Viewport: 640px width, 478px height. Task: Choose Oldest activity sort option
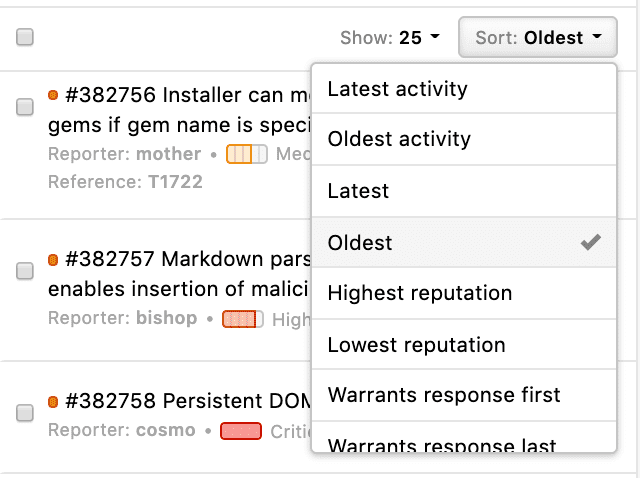(x=399, y=140)
